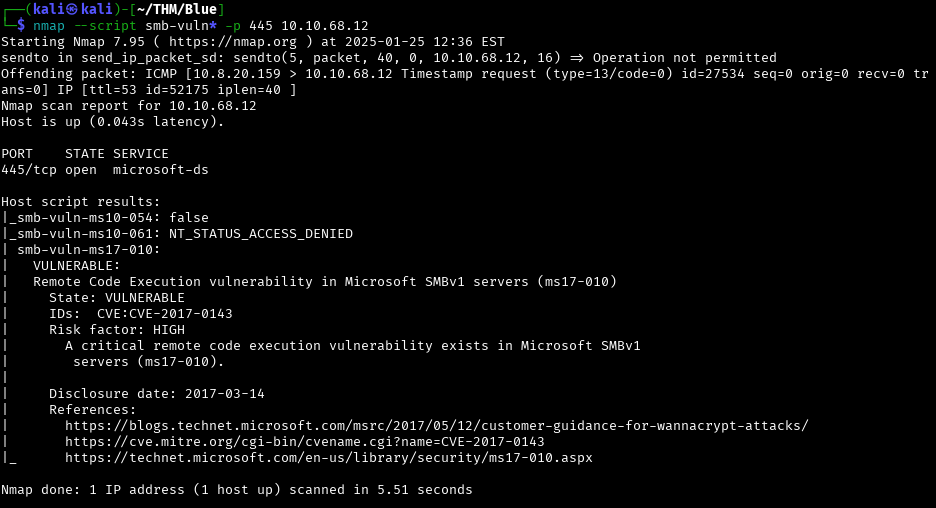Click the State: VULNERABLE line

click(116, 298)
